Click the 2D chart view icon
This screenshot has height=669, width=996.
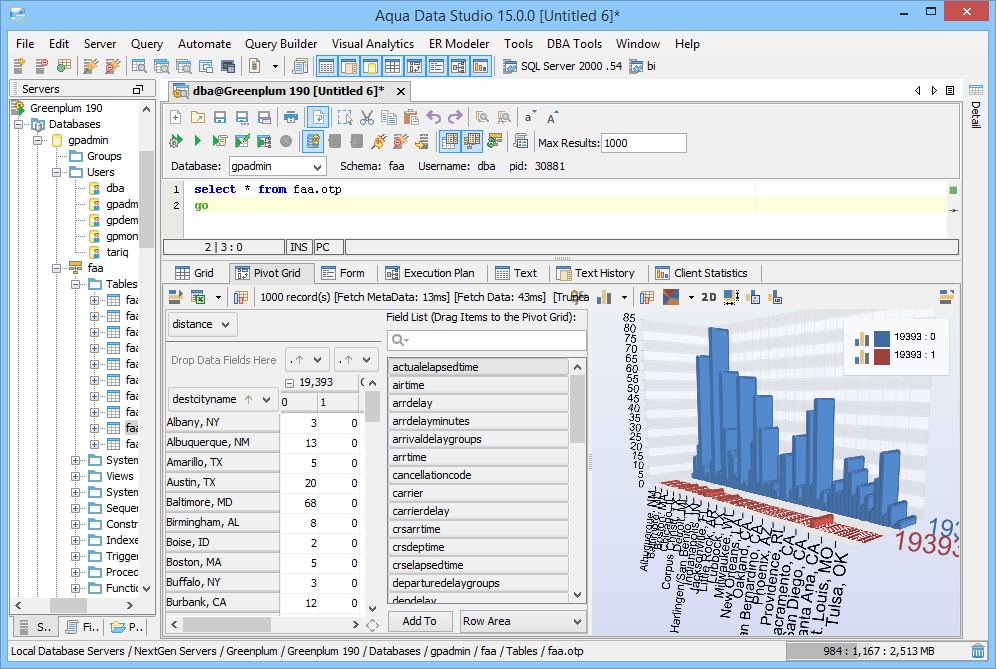coord(709,297)
